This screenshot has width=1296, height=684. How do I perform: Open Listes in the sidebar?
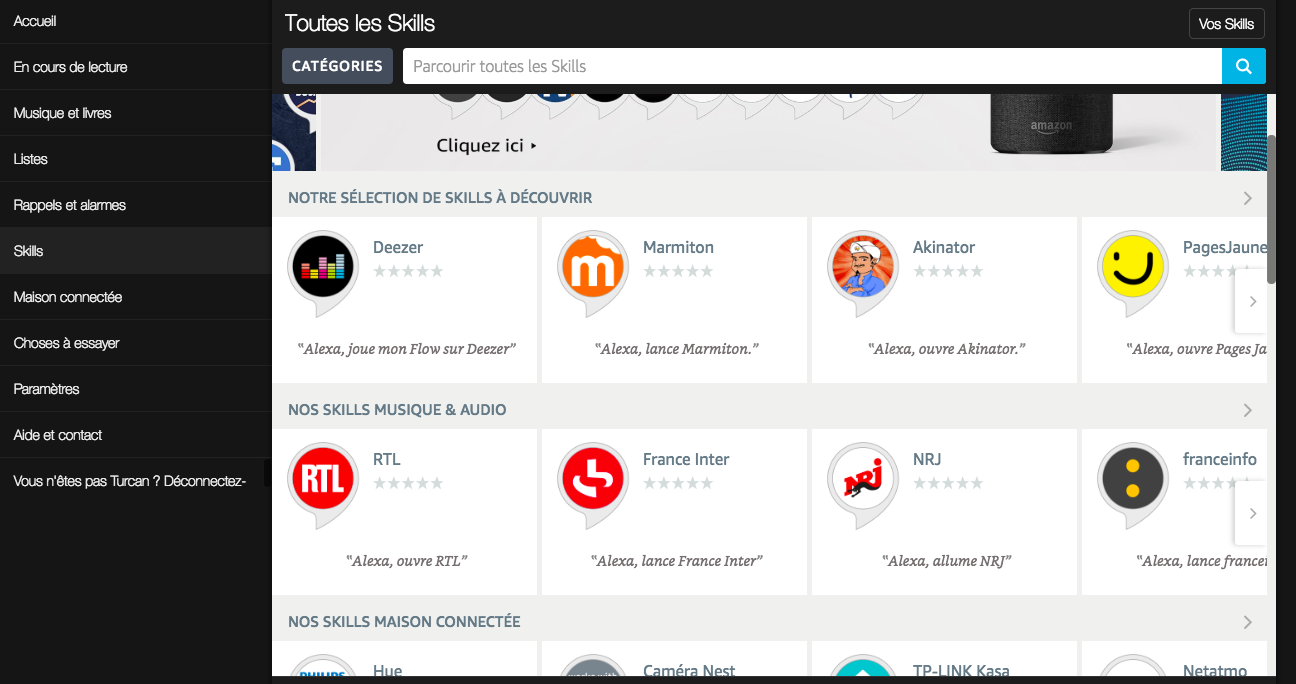click(136, 159)
